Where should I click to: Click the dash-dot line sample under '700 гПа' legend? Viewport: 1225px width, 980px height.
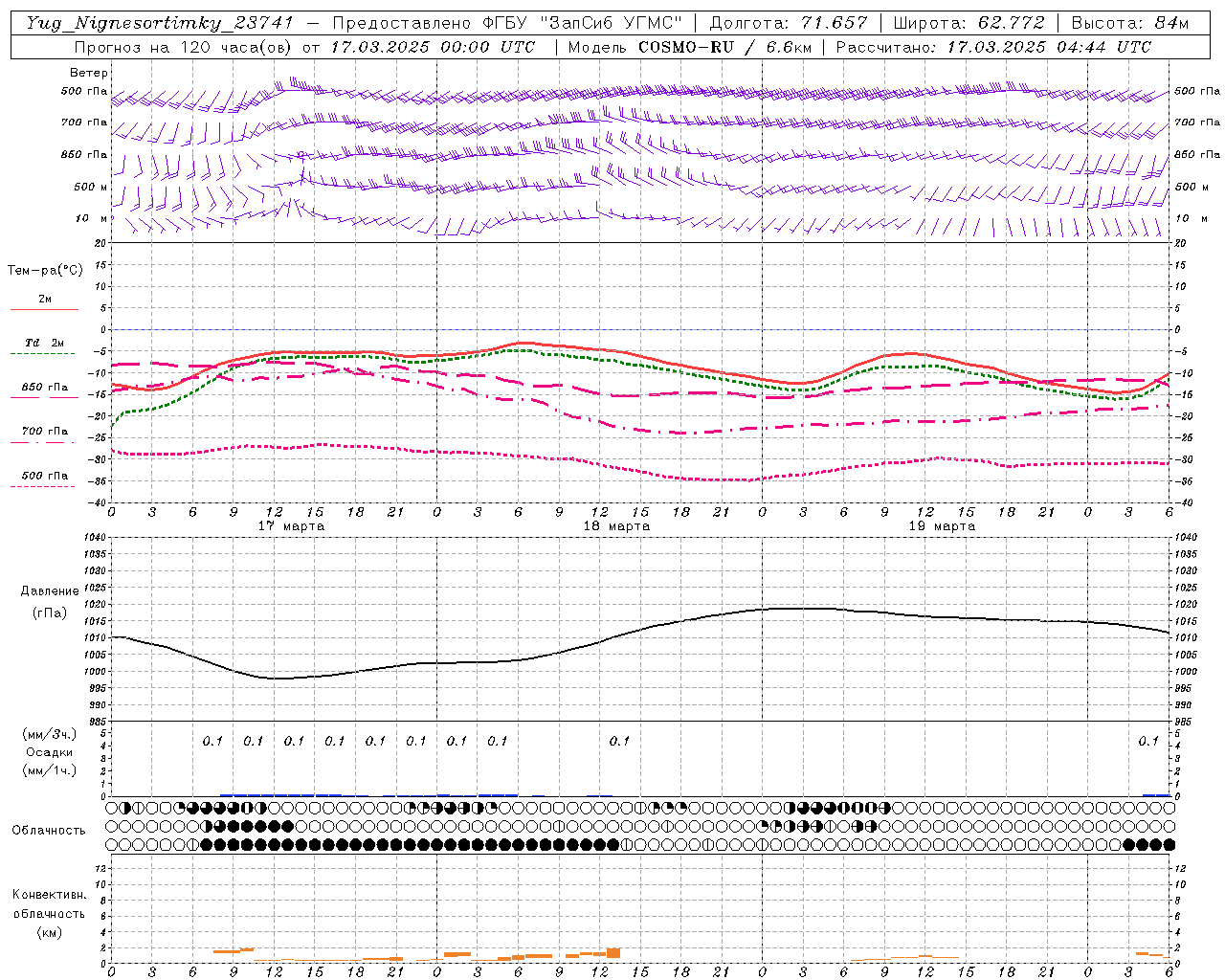(44, 442)
